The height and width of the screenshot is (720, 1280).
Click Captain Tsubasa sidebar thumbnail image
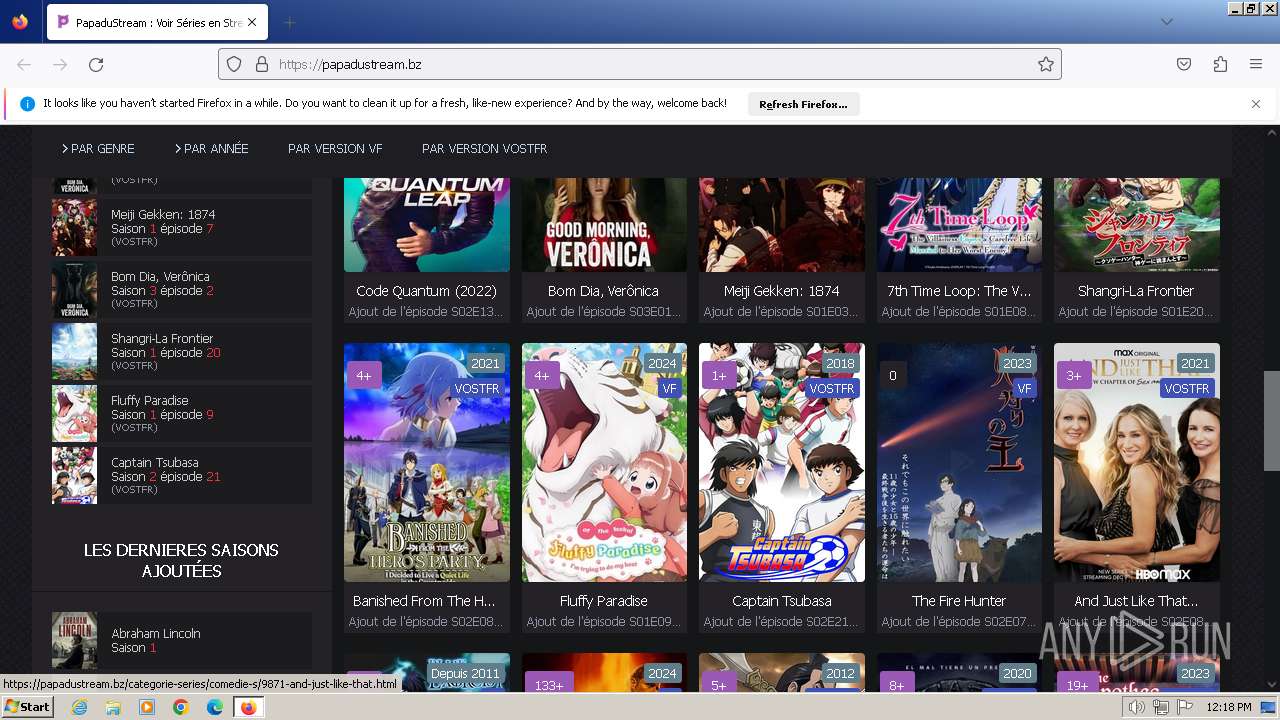[x=74, y=476]
